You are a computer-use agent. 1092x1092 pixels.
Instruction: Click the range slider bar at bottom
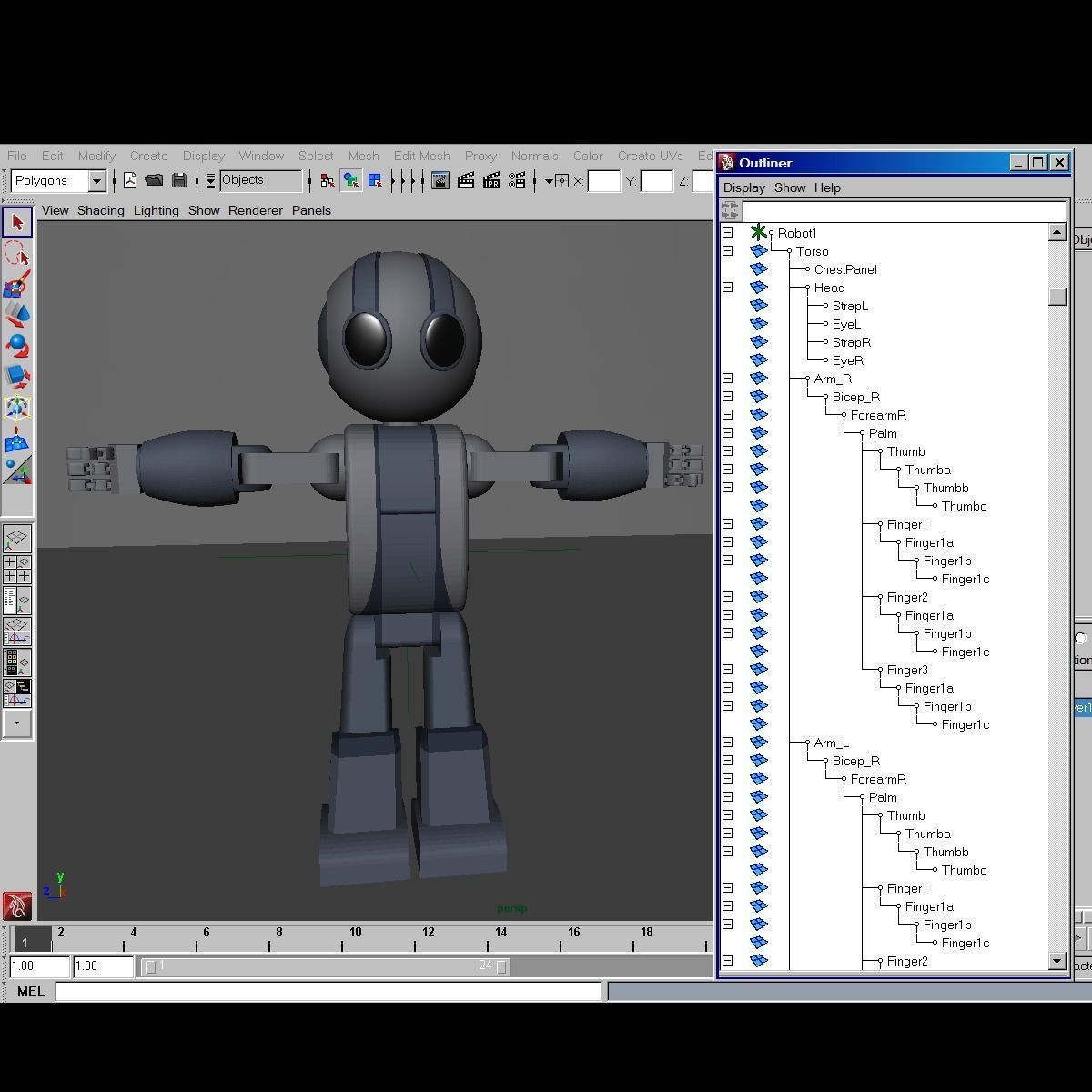click(x=326, y=966)
